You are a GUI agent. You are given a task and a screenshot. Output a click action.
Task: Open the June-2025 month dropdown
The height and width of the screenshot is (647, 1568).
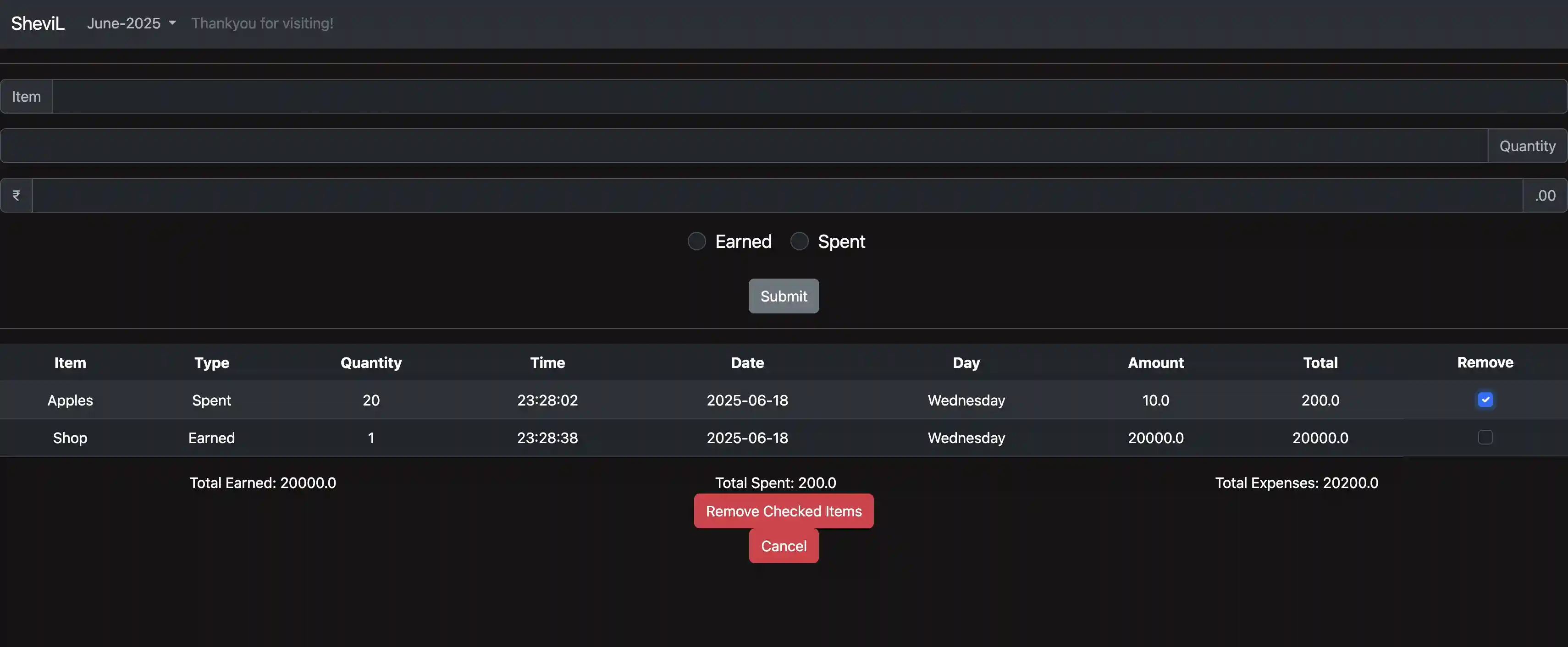124,23
